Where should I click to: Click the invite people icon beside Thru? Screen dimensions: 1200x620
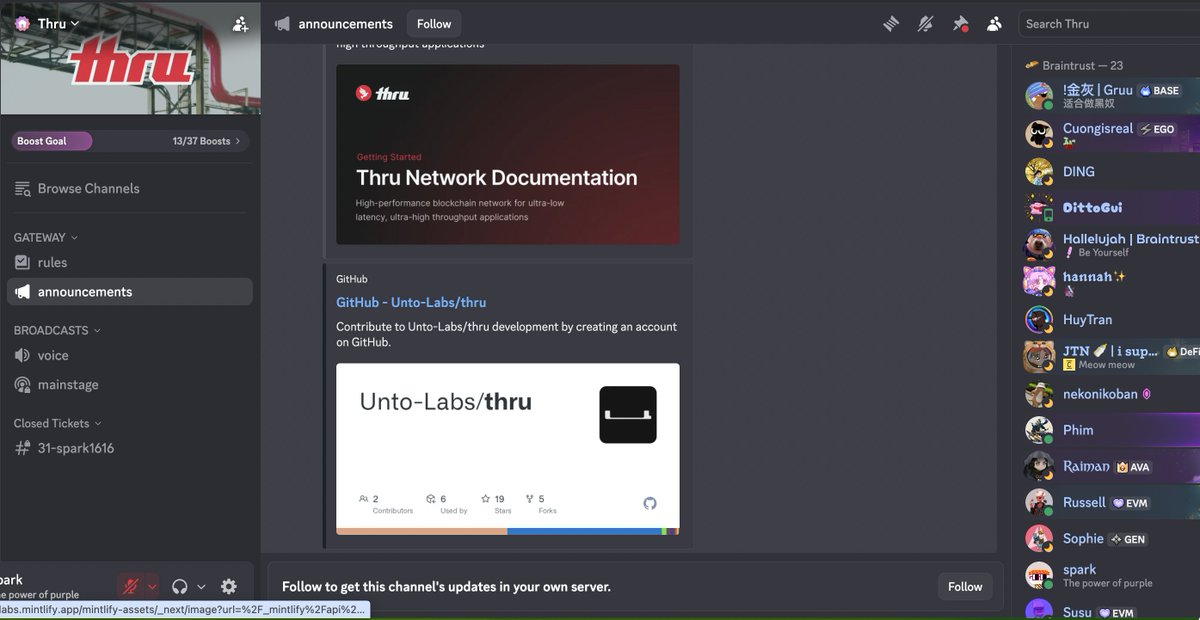pyautogui.click(x=240, y=24)
